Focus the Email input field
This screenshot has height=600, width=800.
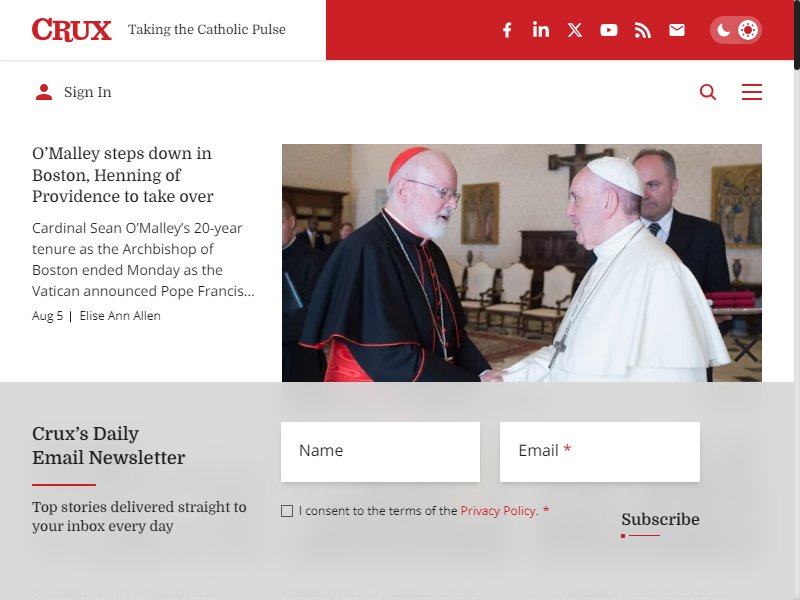tap(599, 452)
